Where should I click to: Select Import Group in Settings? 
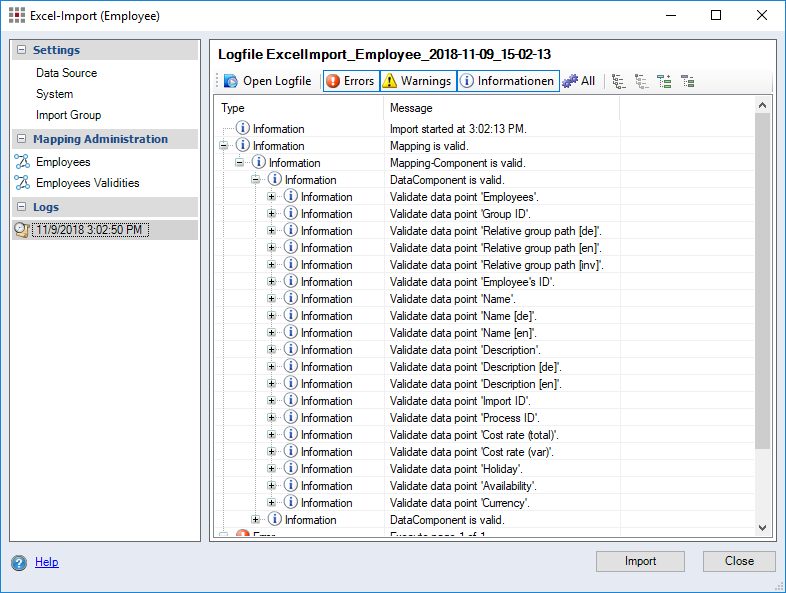(68, 115)
